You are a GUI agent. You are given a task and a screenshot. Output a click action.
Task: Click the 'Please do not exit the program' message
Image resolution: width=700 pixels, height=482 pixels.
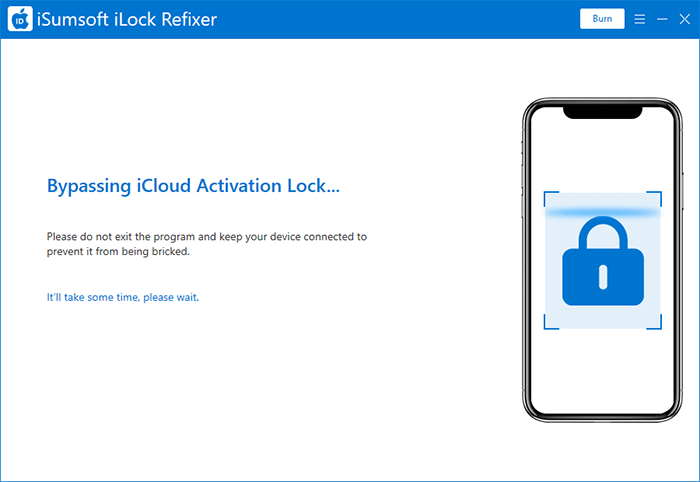207,244
